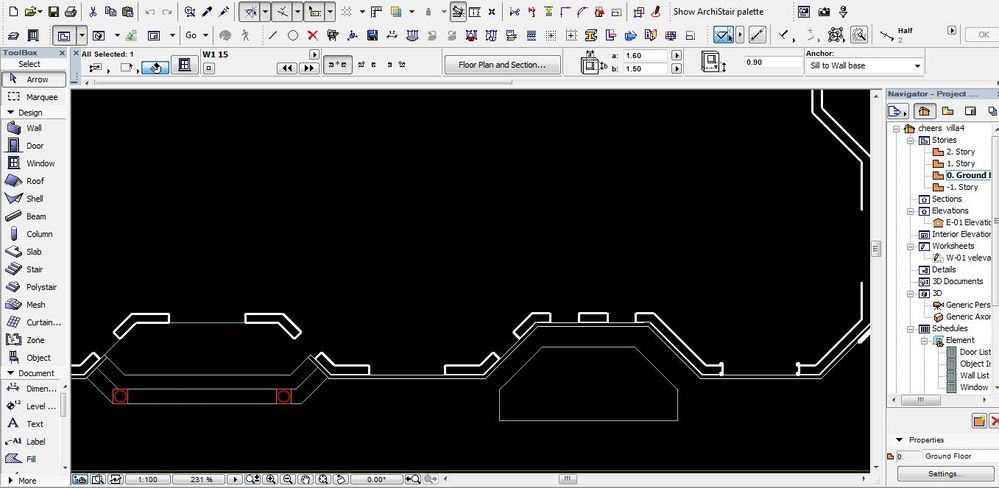Select the syringe inject parameters tool
999x488 pixels.
(x=224, y=11)
